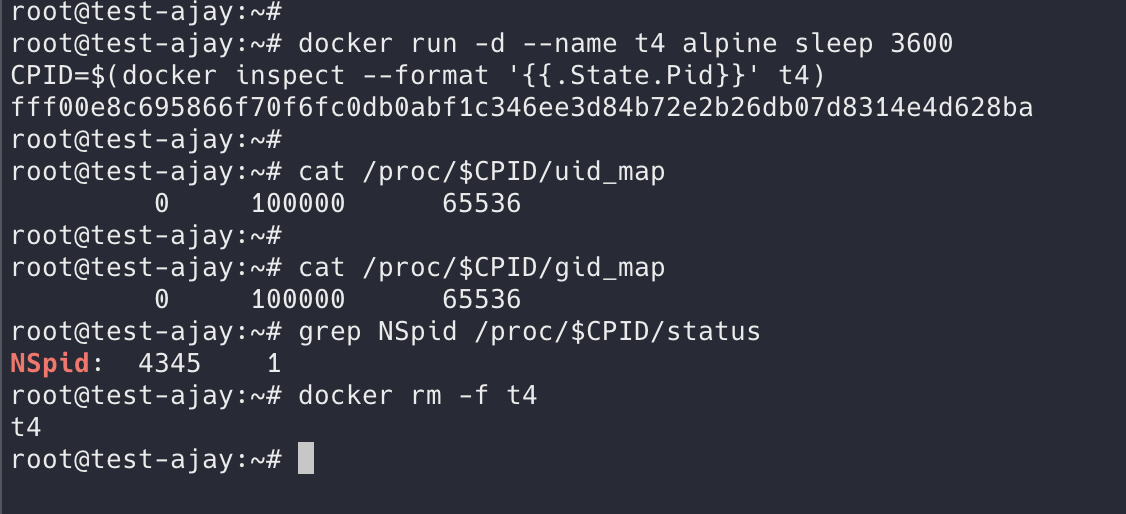Click the sleep 3600 argument
The width and height of the screenshot is (1126, 514).
click(897, 44)
